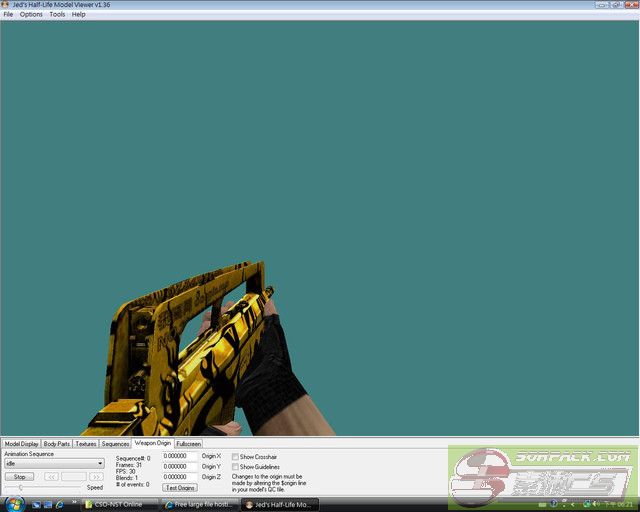This screenshot has width=640, height=512.
Task: Switch to the Textures tab
Action: point(86,444)
